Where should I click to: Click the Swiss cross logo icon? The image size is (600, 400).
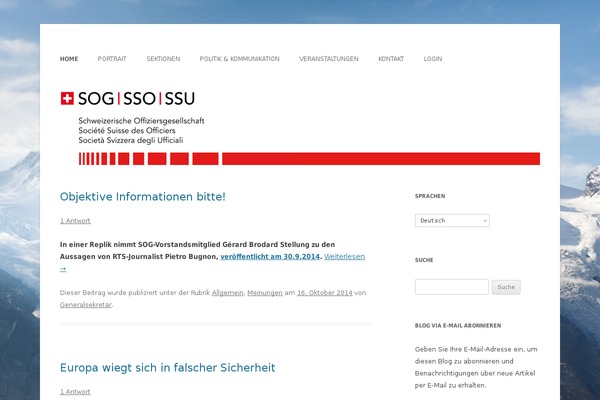(67, 98)
